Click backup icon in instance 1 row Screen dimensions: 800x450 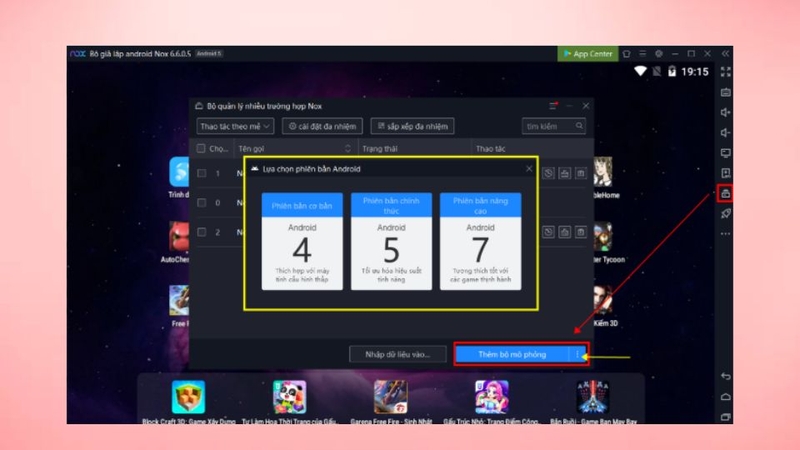[x=548, y=173]
